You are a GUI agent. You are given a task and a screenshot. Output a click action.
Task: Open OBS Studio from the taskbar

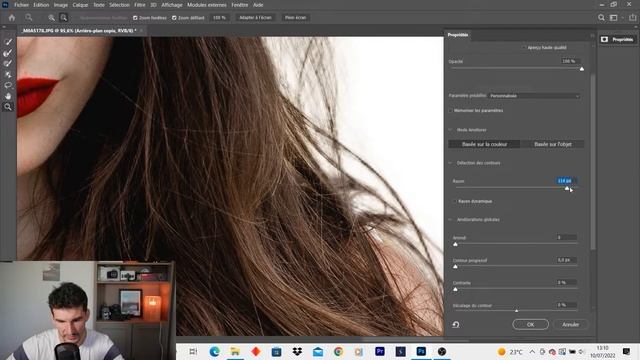[x=442, y=351]
